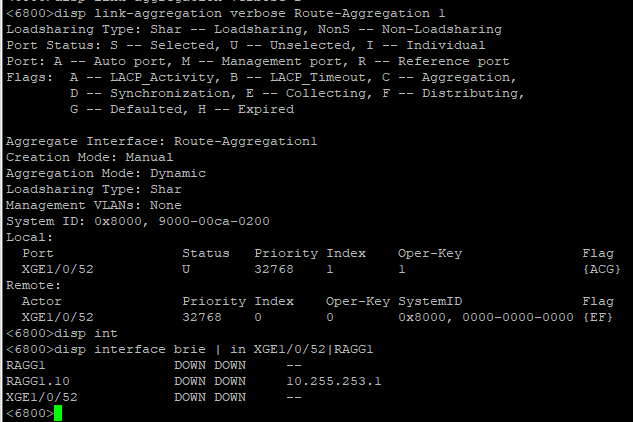Click the 'Aggregate Interface: Route-Aggregation1' line
This screenshot has width=633, height=422.
161,141
